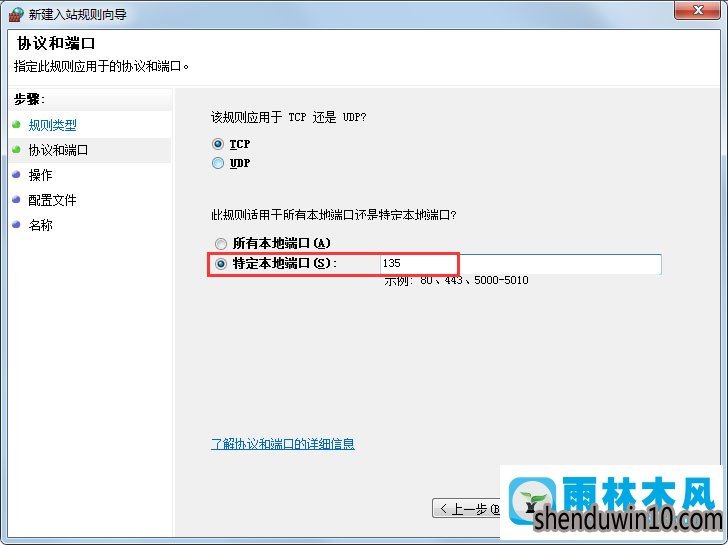
Task: Go to the 协议和端口 step
Action: pyautogui.click(x=58, y=150)
